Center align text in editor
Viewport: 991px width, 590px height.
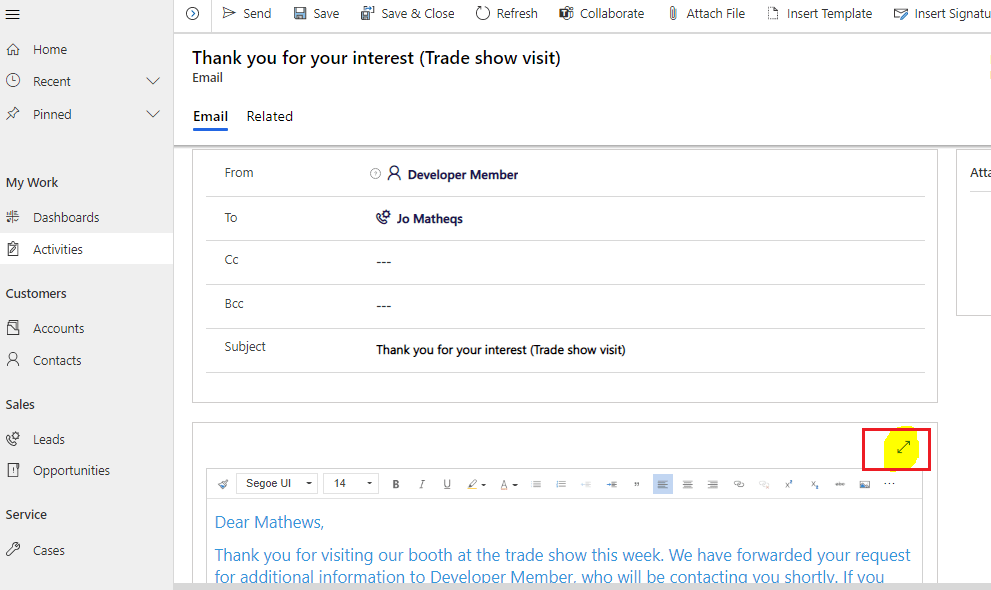[688, 484]
